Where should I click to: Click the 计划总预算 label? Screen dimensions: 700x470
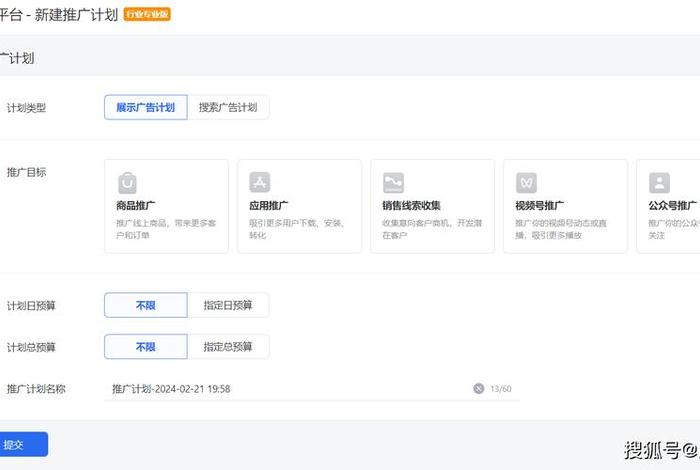[x=31, y=347]
